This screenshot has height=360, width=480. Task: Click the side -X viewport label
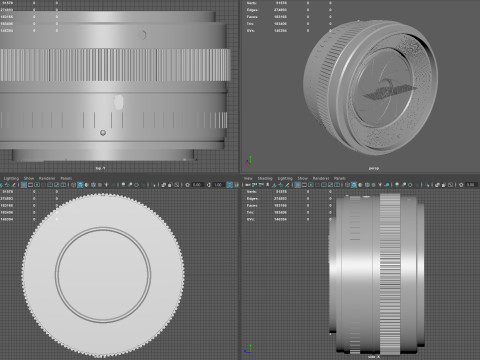(374, 357)
